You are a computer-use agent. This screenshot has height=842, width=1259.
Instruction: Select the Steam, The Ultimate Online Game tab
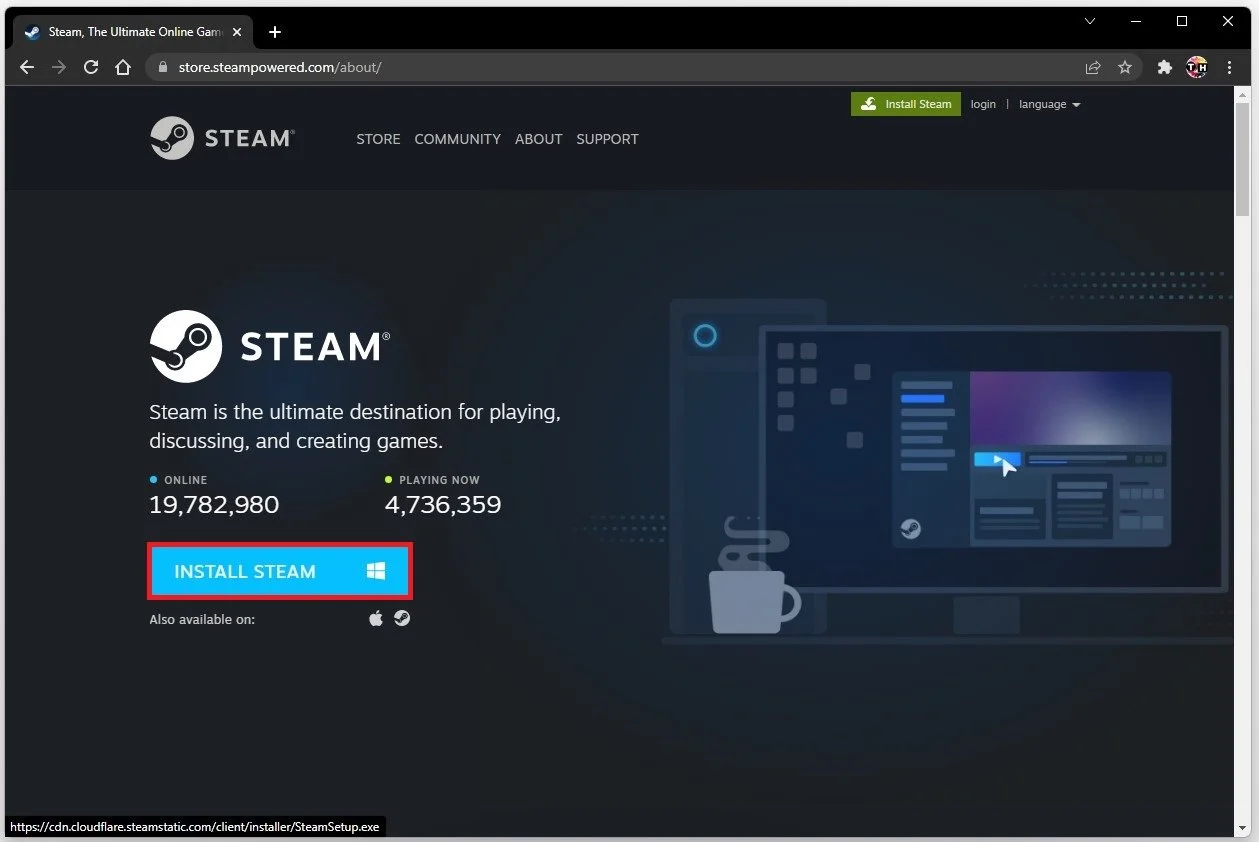coord(134,32)
